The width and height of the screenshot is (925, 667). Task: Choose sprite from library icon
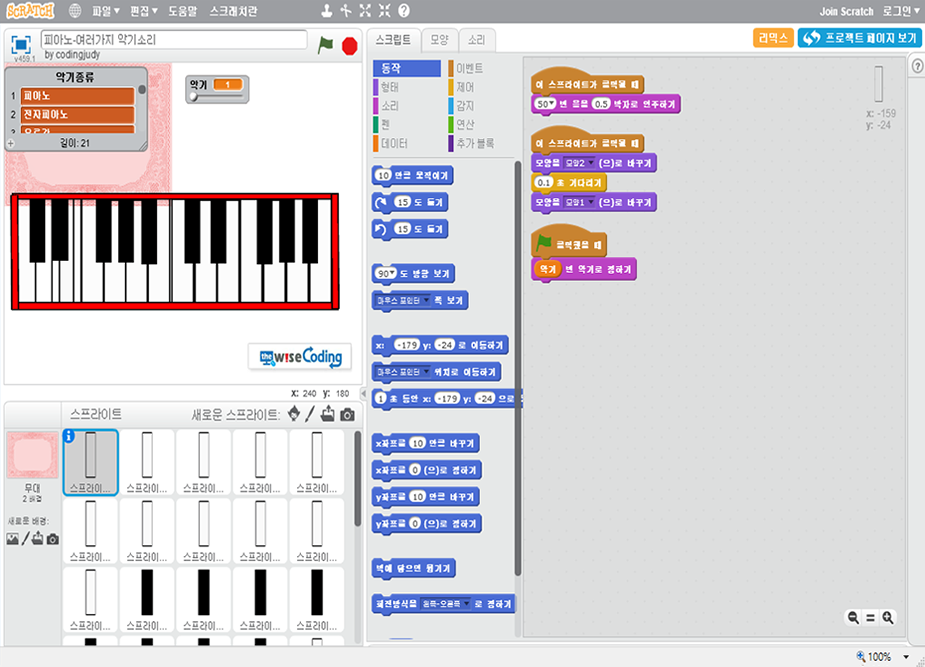293,414
